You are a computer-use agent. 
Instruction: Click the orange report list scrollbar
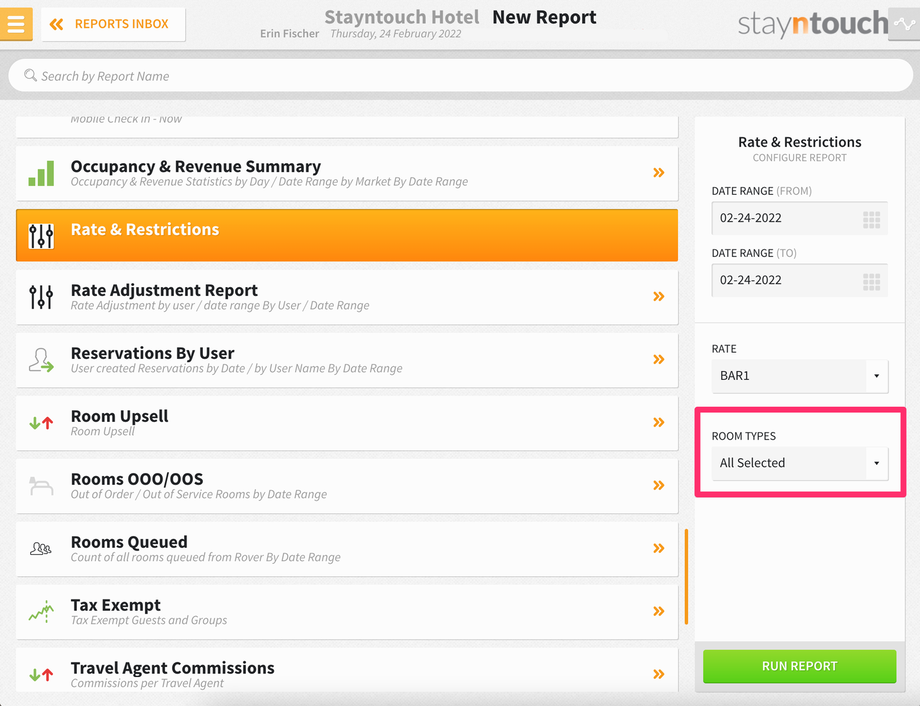click(x=686, y=577)
